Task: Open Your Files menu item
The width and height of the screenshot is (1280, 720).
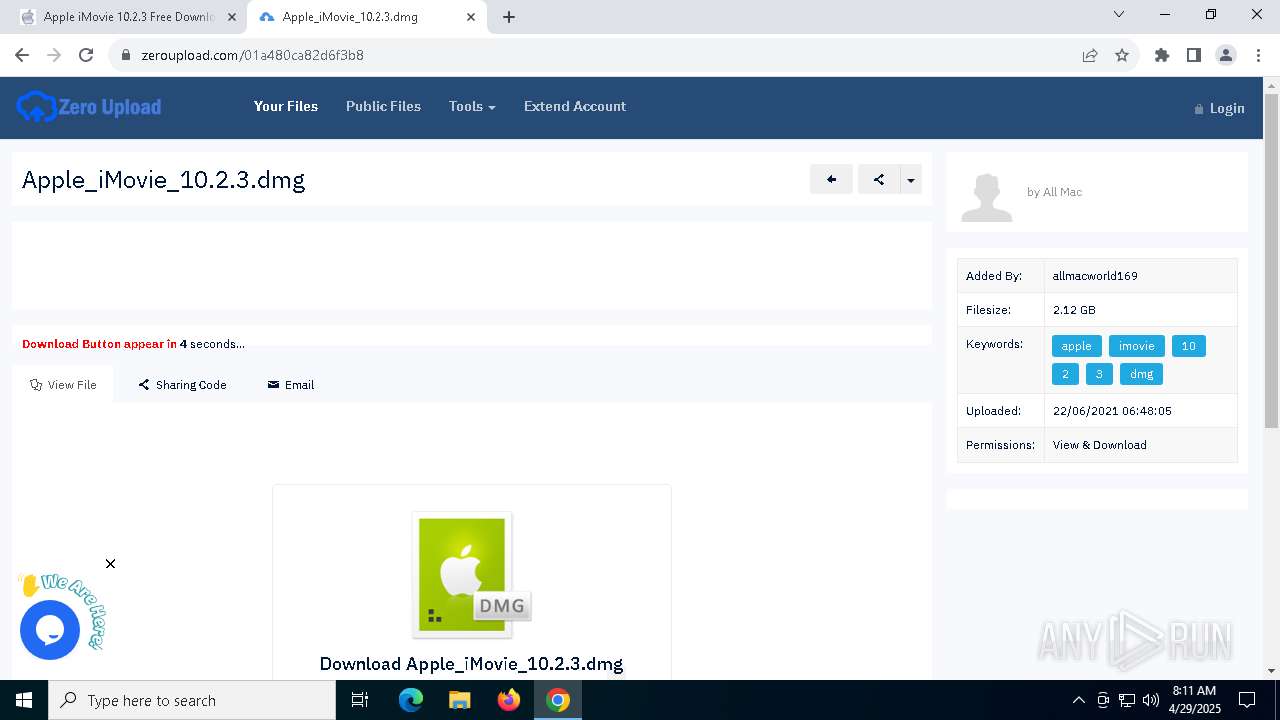Action: pos(286,106)
